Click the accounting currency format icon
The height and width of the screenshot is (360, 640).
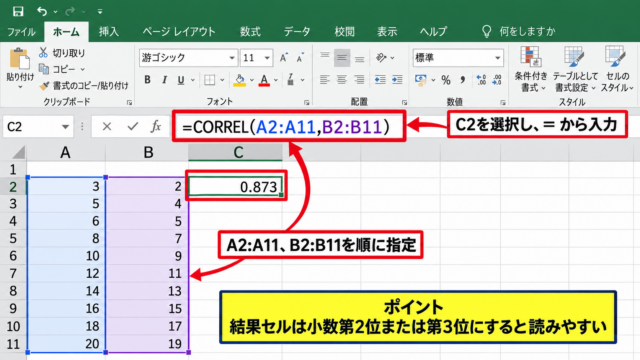[420, 80]
